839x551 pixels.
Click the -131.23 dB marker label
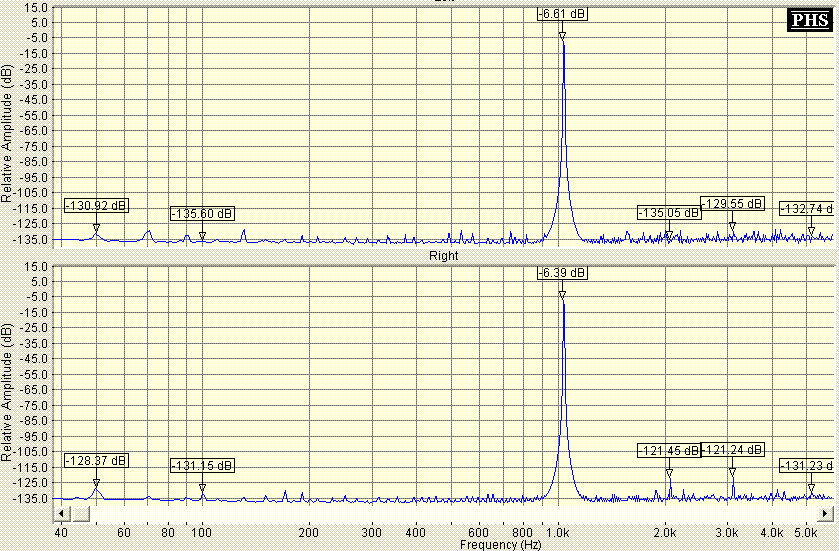click(806, 466)
